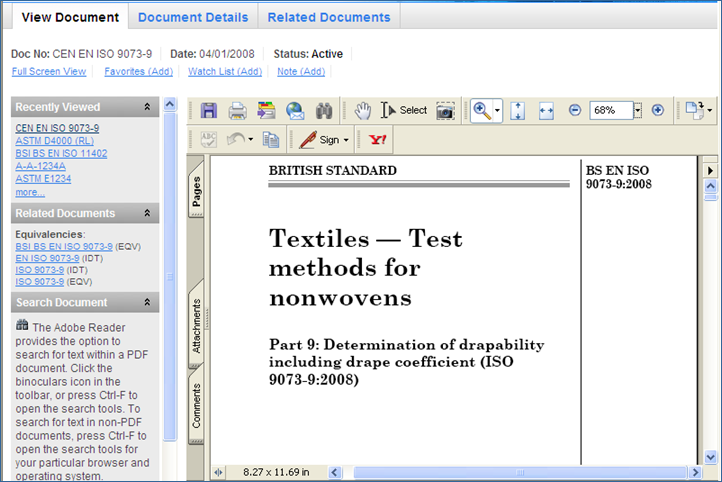Activate the Snapshot camera tool
Screen dimensions: 722x482
(445, 110)
